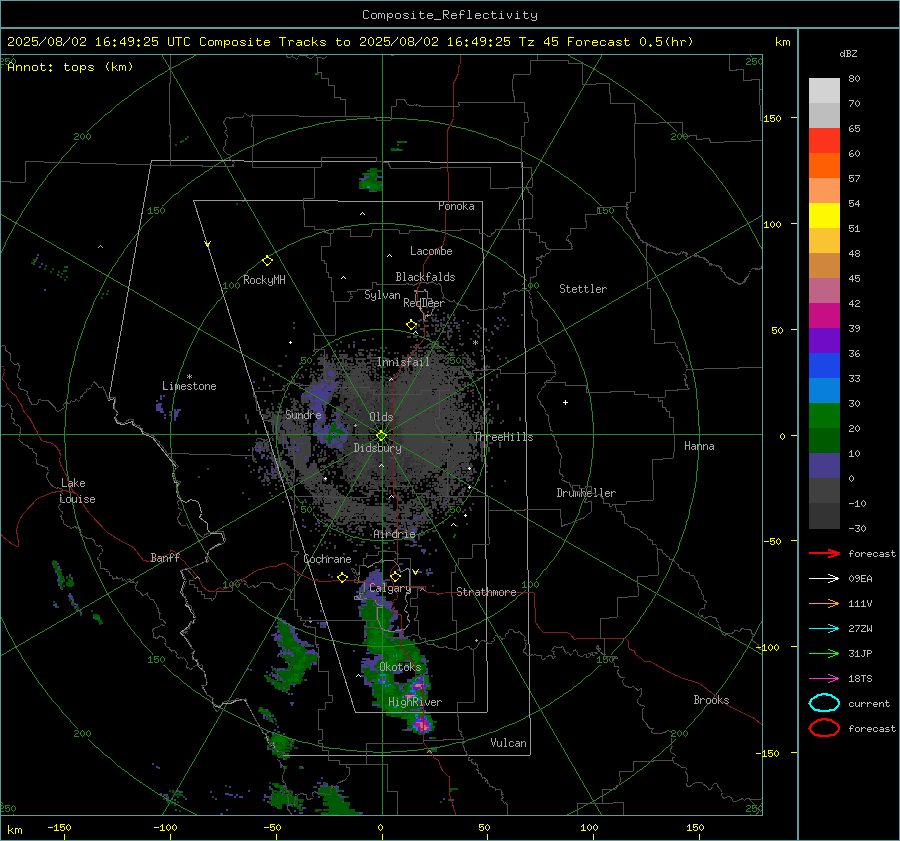Click the ThreeHills city label
The height and width of the screenshot is (841, 900).
503,437
